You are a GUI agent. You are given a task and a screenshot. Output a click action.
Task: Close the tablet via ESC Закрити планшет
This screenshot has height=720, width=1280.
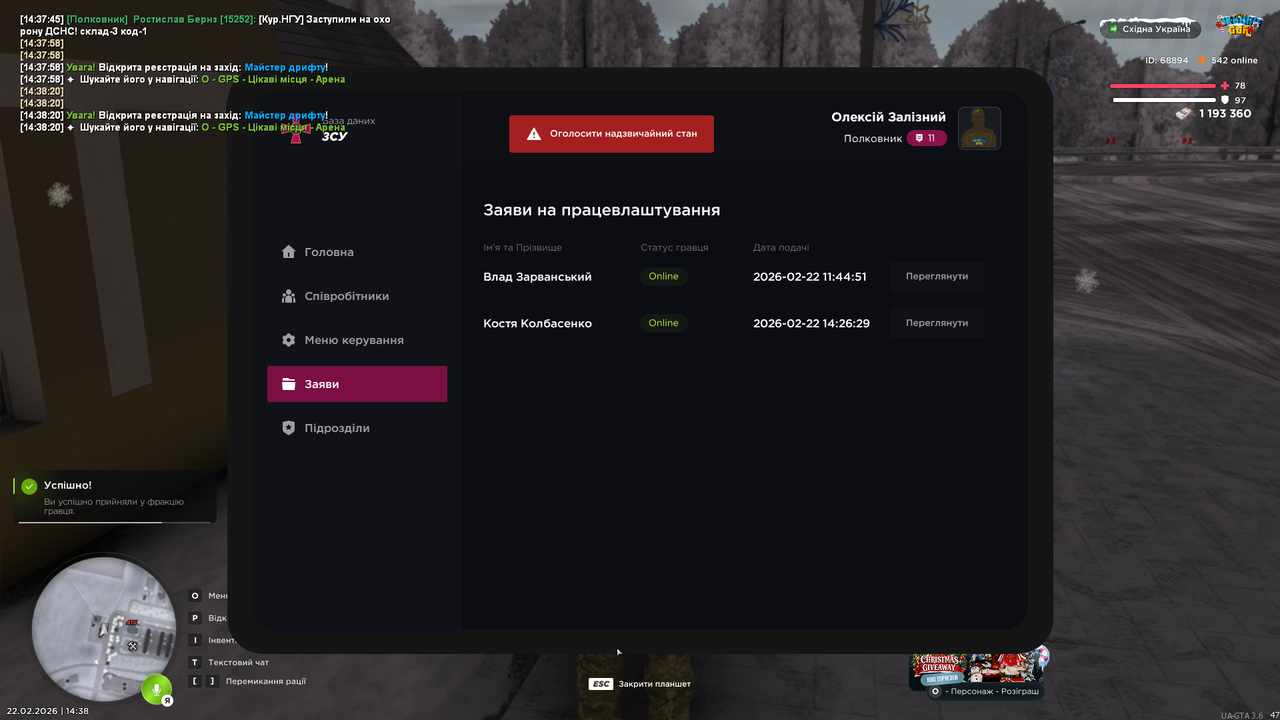640,684
